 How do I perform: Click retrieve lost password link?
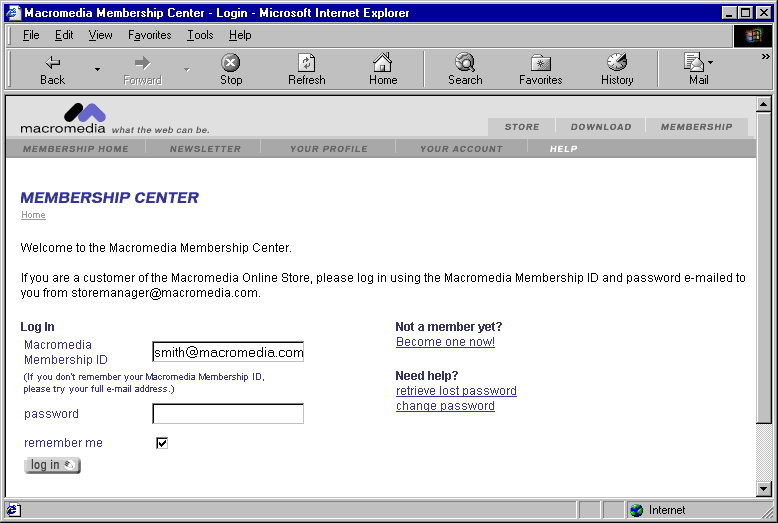click(x=456, y=391)
